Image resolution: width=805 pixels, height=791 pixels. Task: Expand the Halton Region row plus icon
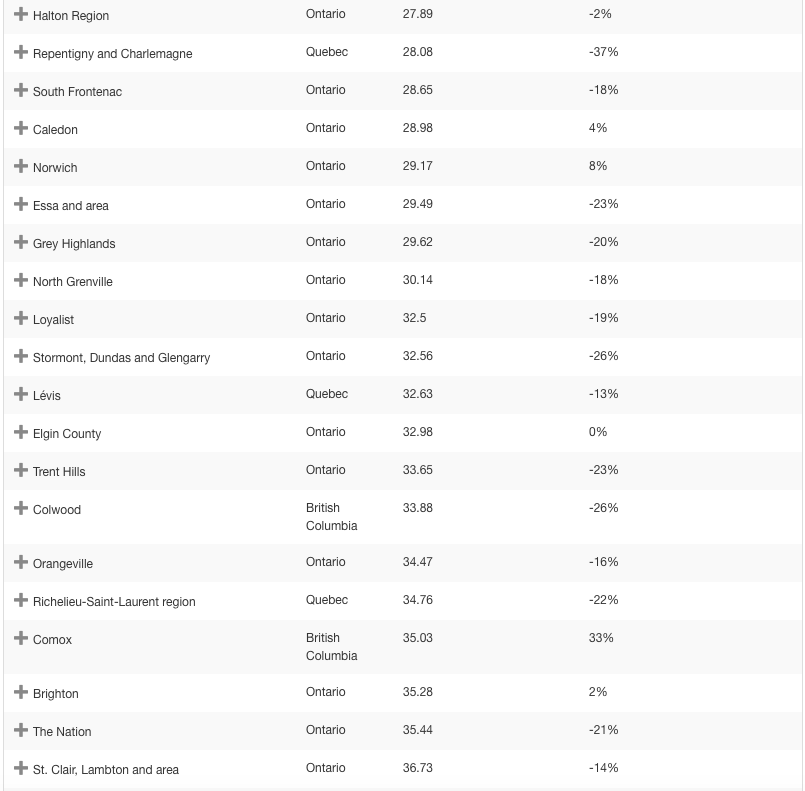pyautogui.click(x=21, y=14)
